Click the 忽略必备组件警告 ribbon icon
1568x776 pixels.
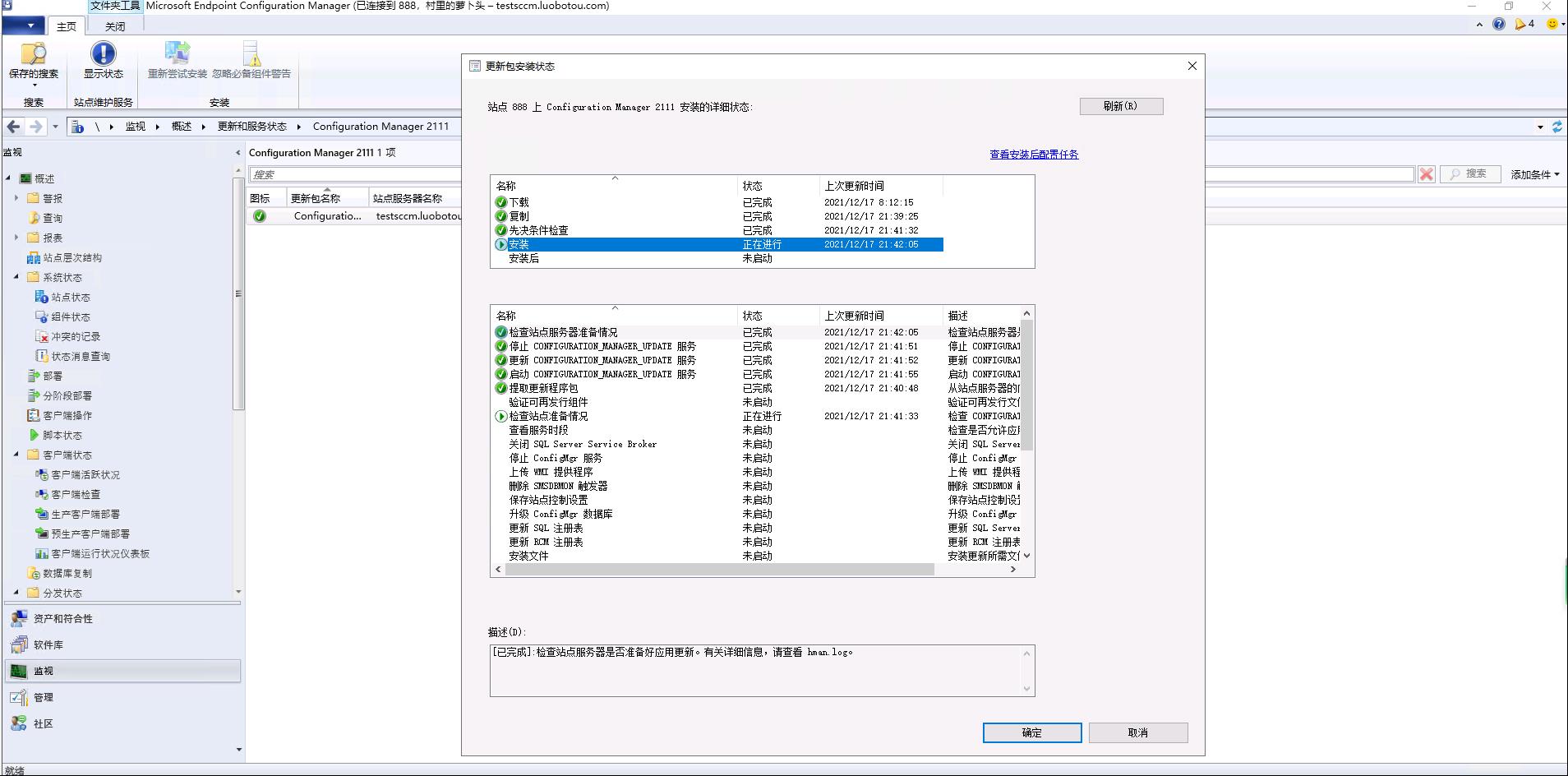(x=251, y=60)
